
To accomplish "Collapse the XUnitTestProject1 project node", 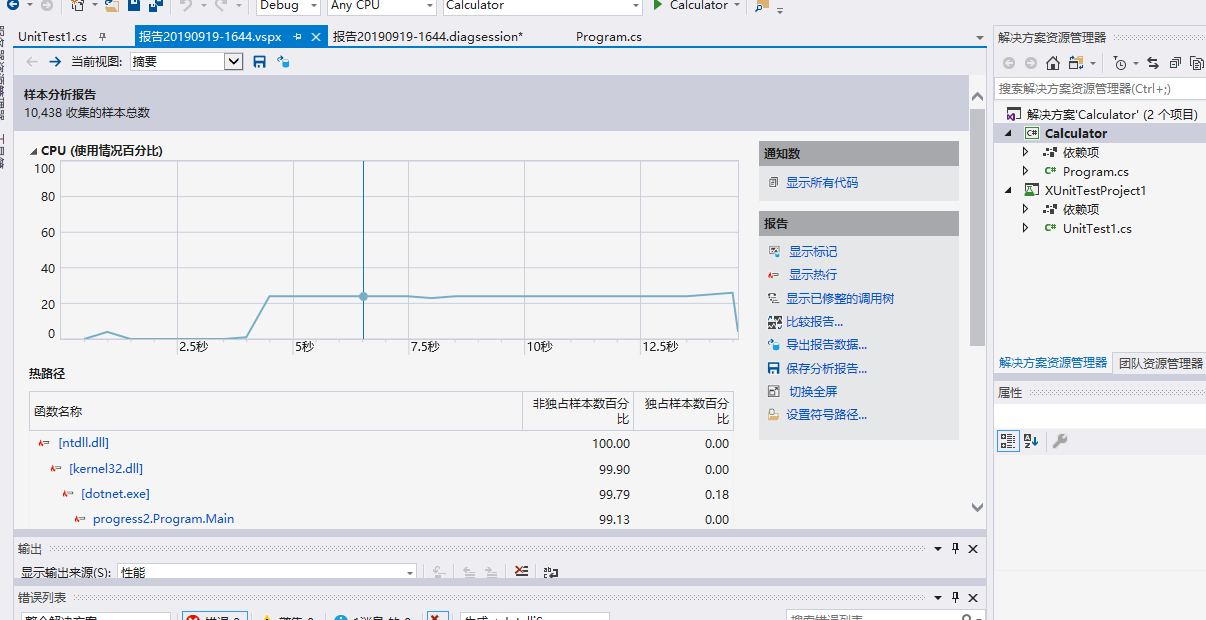I will 1008,190.
